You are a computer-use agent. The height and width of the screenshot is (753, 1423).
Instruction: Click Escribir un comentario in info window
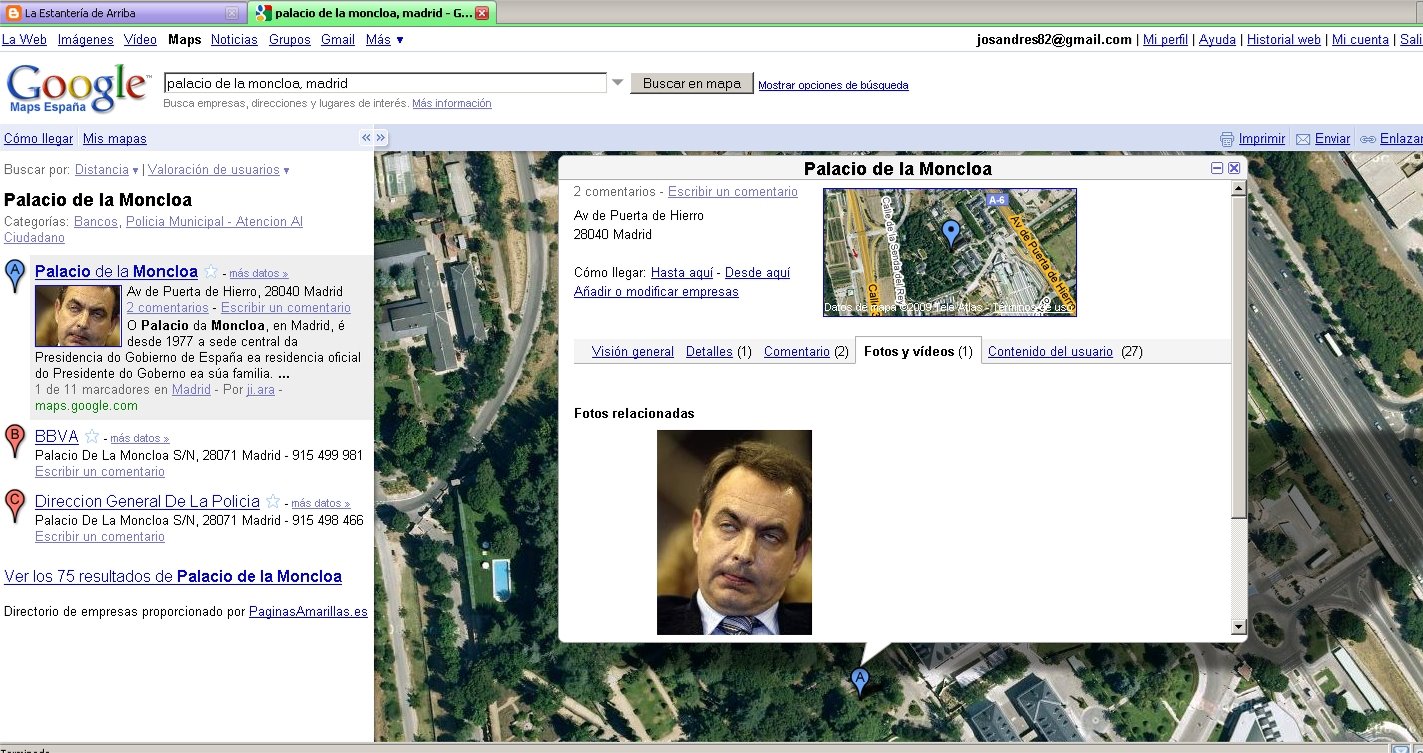tap(733, 192)
